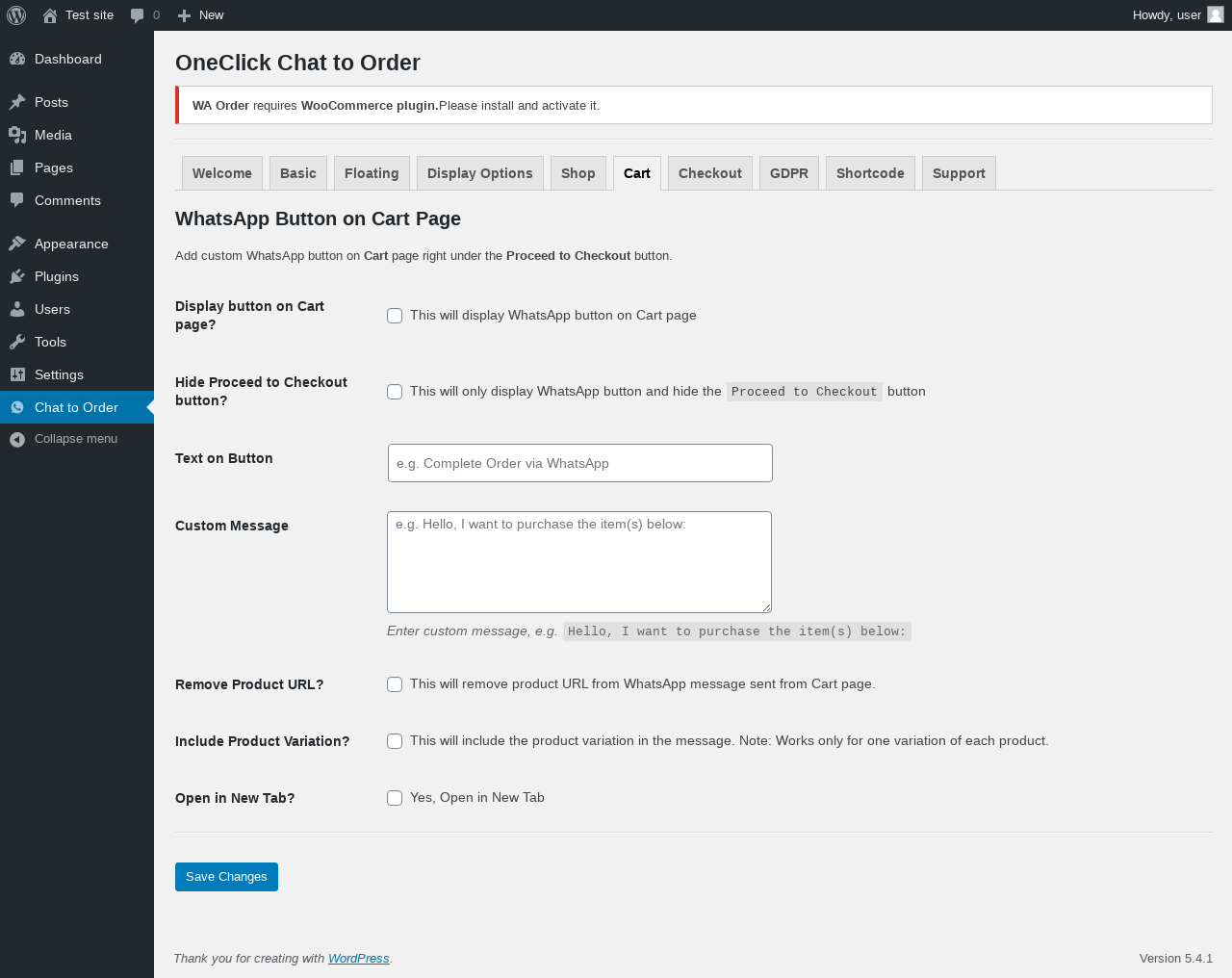Click the home icon beside Test site
Viewport: 1232px width, 978px height.
click(50, 15)
